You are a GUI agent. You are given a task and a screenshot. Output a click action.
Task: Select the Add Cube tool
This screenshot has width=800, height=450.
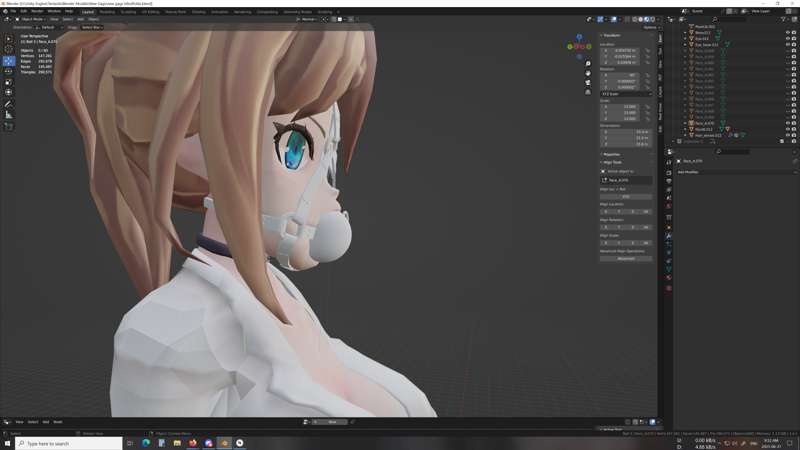pos(9,127)
